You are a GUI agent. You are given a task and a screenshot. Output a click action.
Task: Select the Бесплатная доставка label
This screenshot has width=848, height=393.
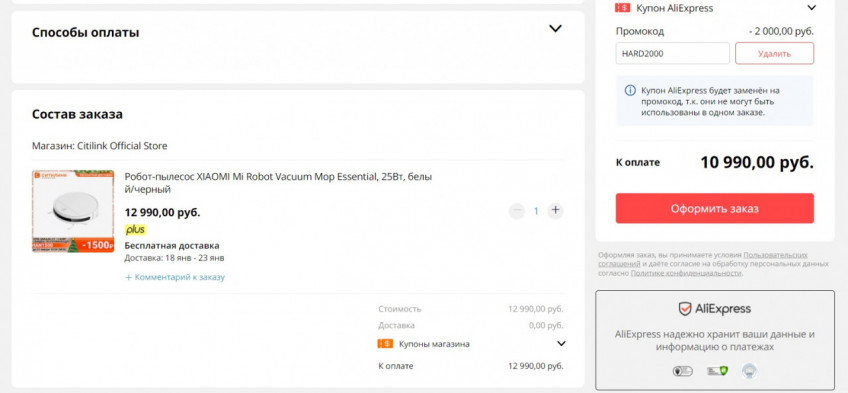(172, 246)
